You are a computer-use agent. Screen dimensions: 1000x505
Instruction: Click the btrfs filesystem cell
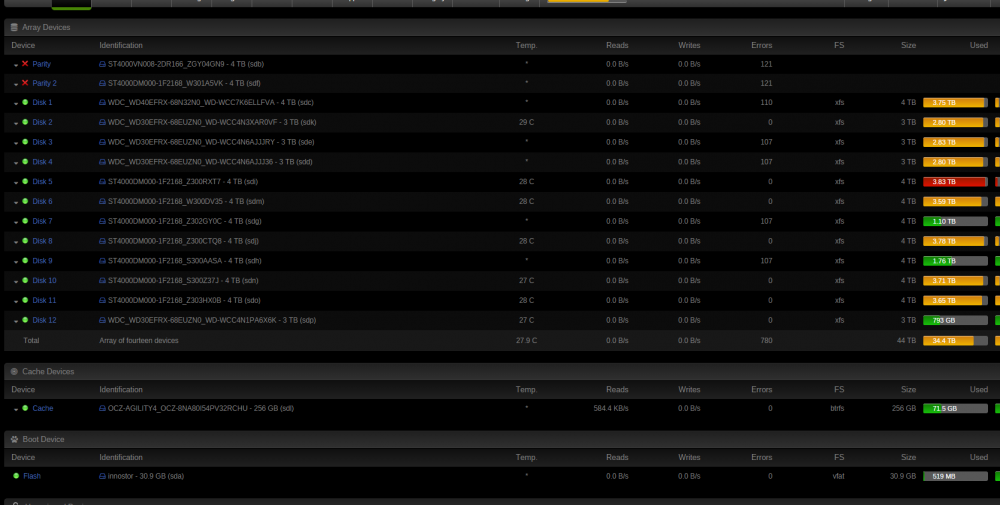tap(839, 408)
